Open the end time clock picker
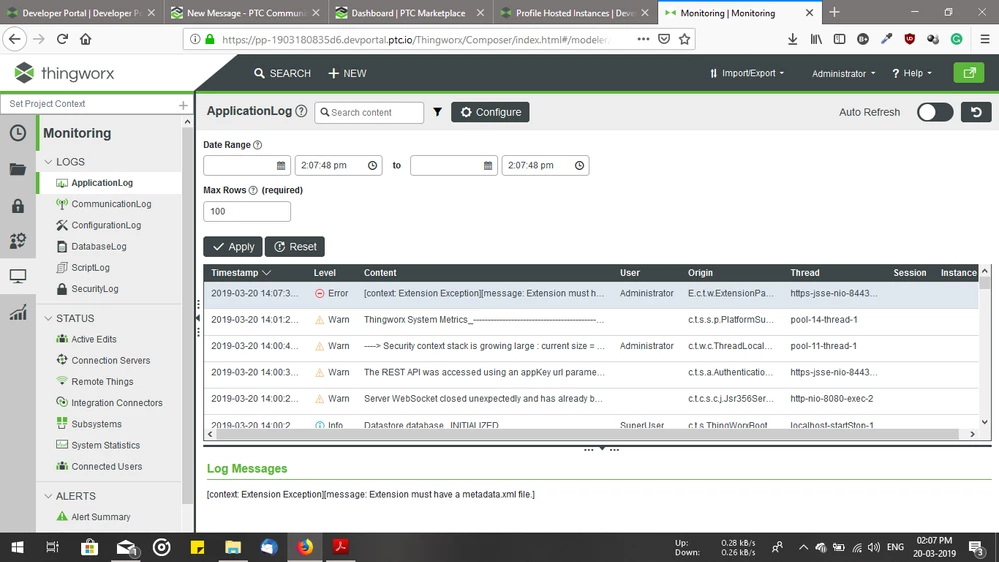The width and height of the screenshot is (999, 562). (x=580, y=166)
